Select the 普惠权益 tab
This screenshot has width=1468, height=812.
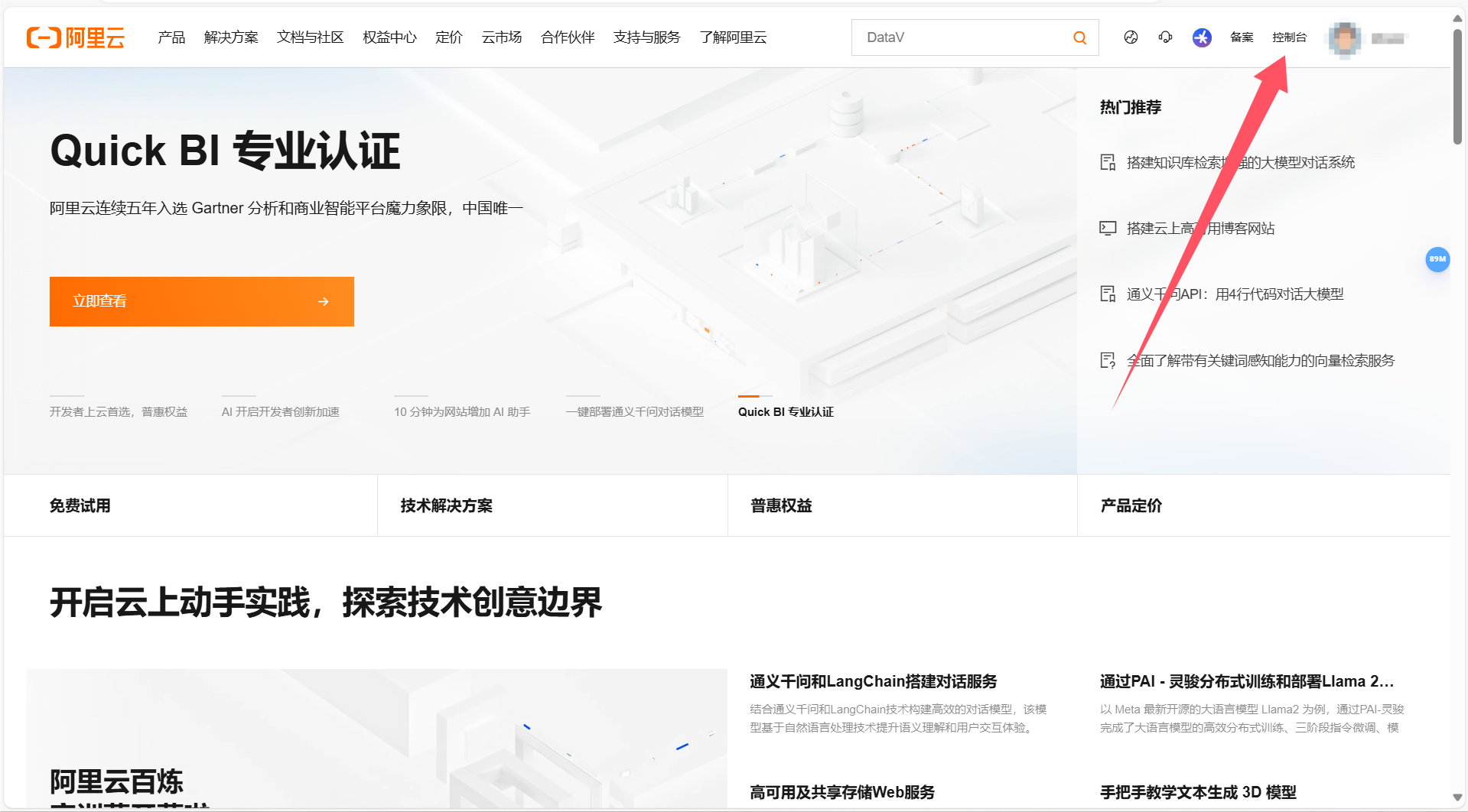coord(781,505)
